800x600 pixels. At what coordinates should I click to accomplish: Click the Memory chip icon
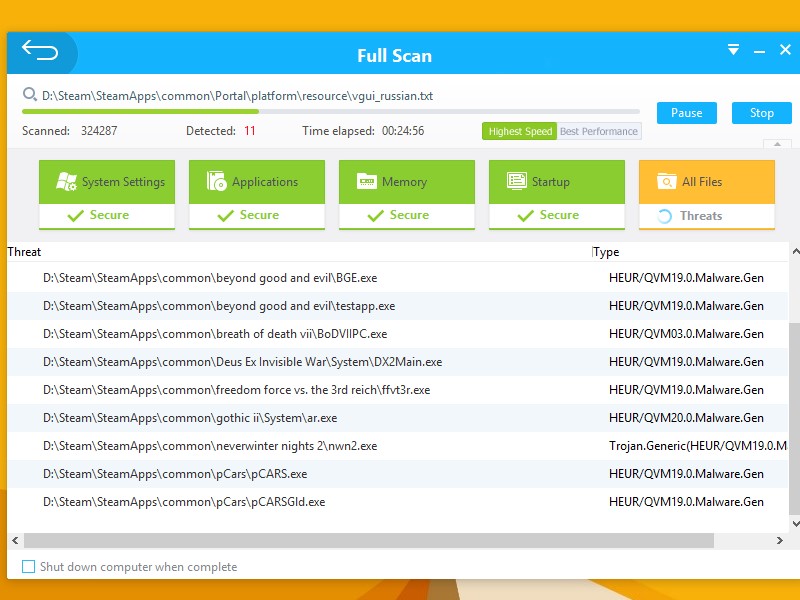click(366, 182)
